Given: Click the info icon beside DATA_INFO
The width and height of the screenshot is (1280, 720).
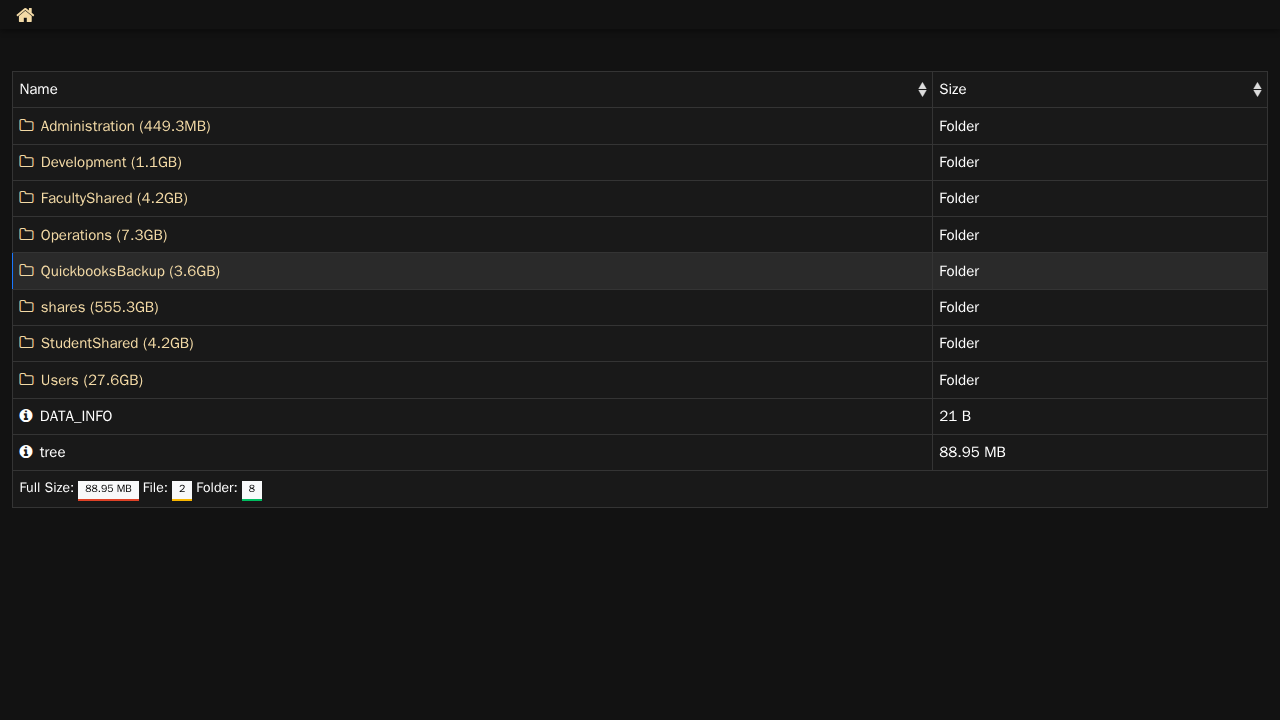Looking at the screenshot, I should [x=26, y=416].
